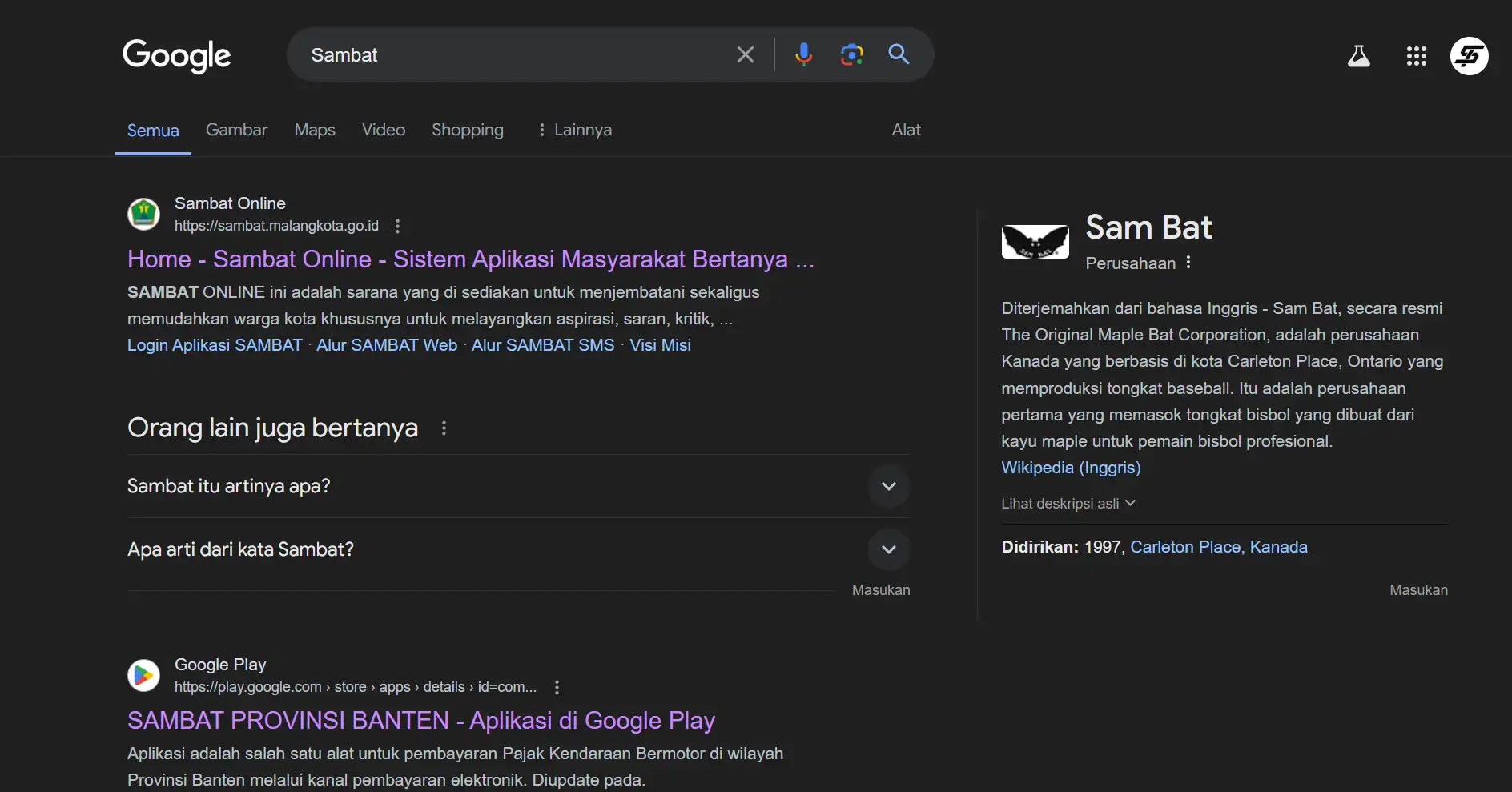The image size is (1512, 792).
Task: Click the Sambat Online site name
Action: tap(230, 203)
